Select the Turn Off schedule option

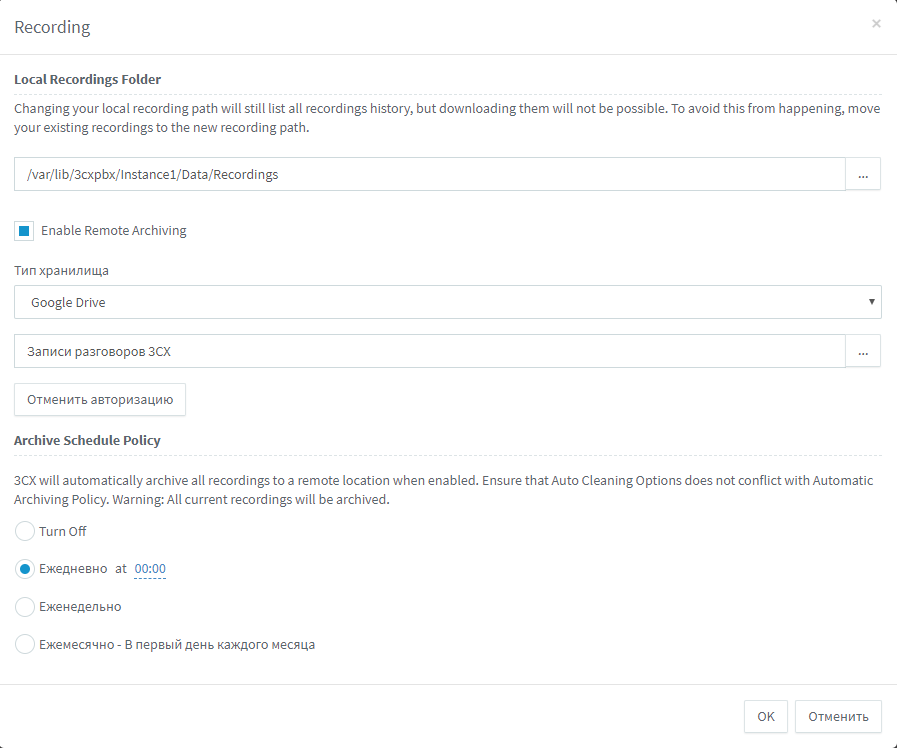point(25,531)
